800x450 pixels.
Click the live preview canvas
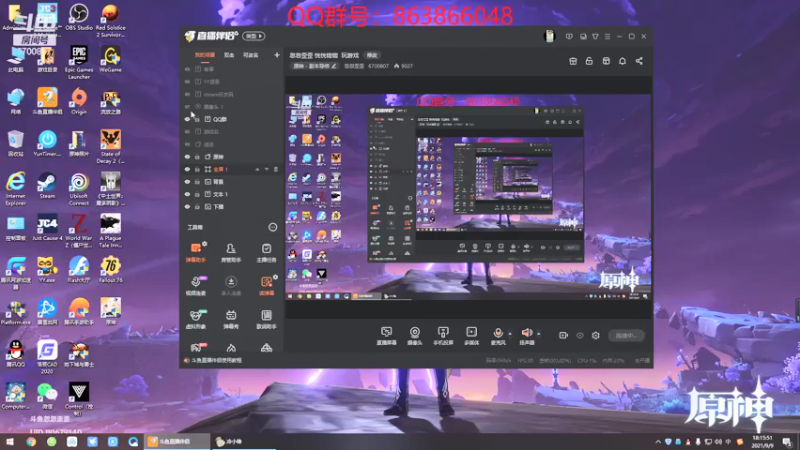coord(468,197)
